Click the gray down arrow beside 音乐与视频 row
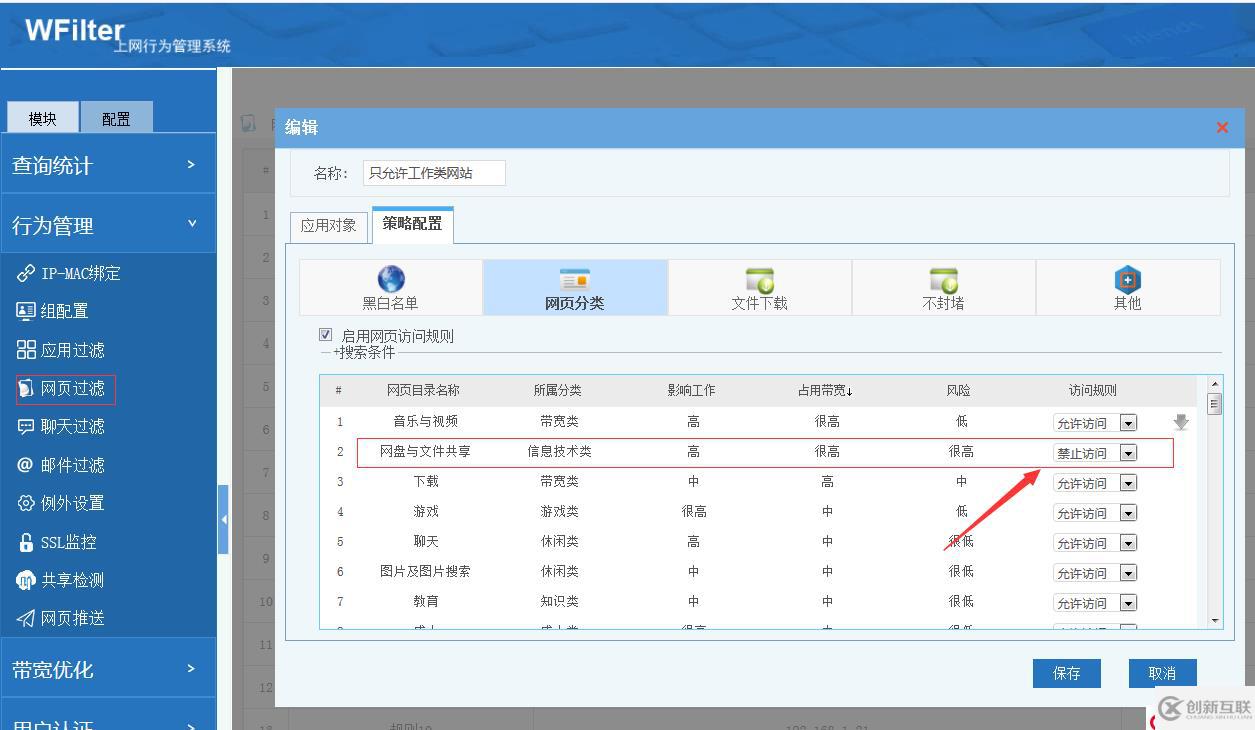Image resolution: width=1255 pixels, height=730 pixels. tap(1181, 422)
